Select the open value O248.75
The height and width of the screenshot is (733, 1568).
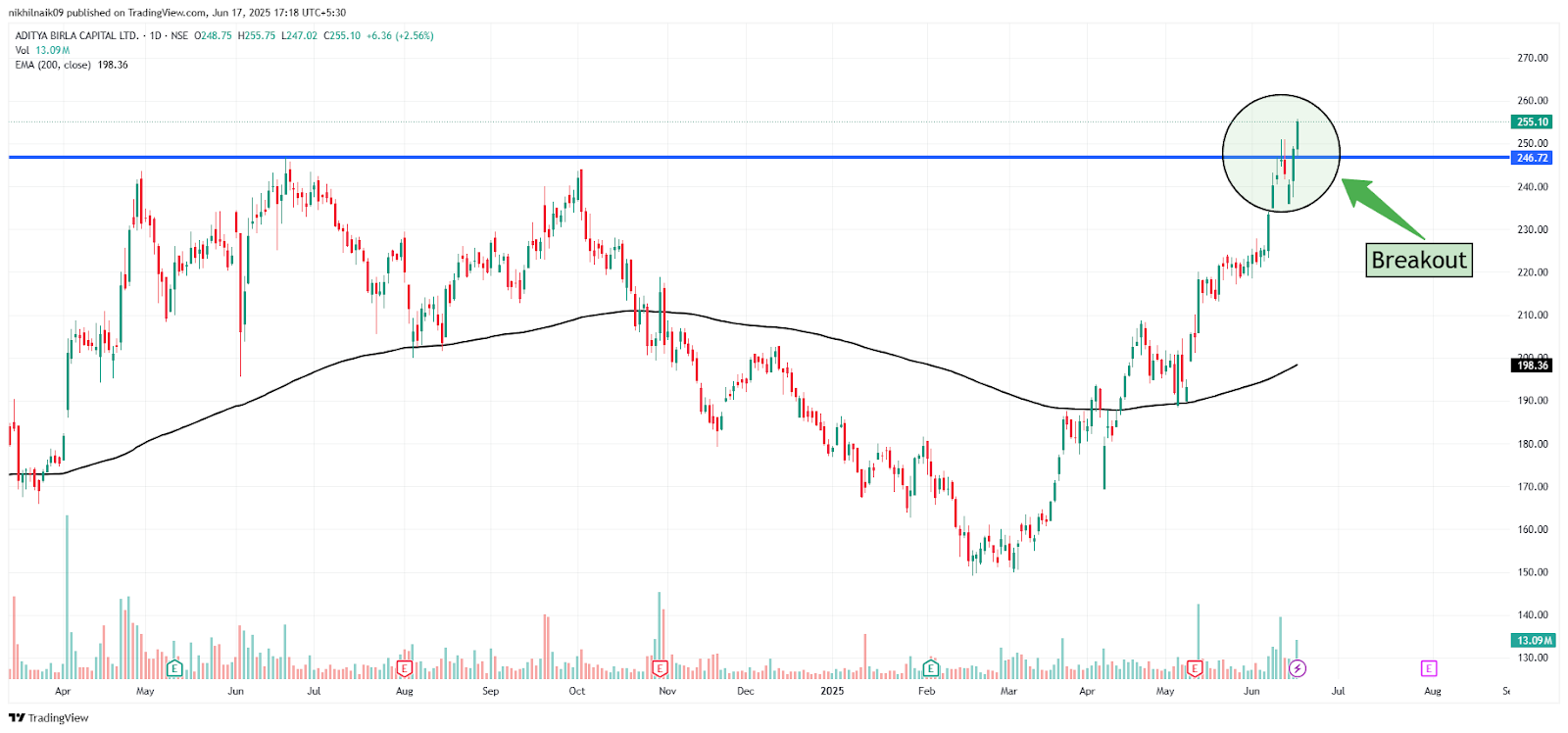[214, 35]
